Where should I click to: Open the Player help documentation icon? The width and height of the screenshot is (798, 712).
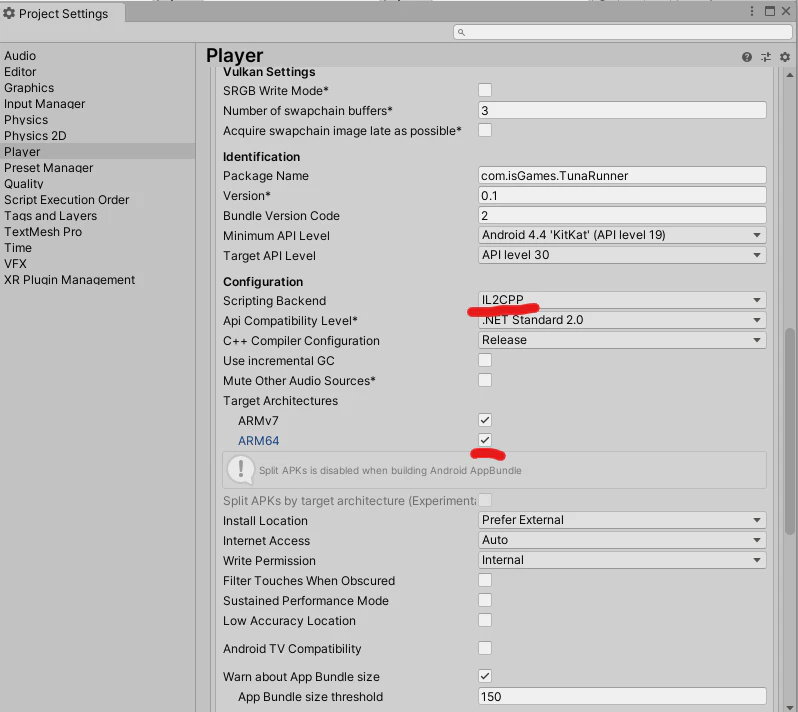pyautogui.click(x=747, y=57)
